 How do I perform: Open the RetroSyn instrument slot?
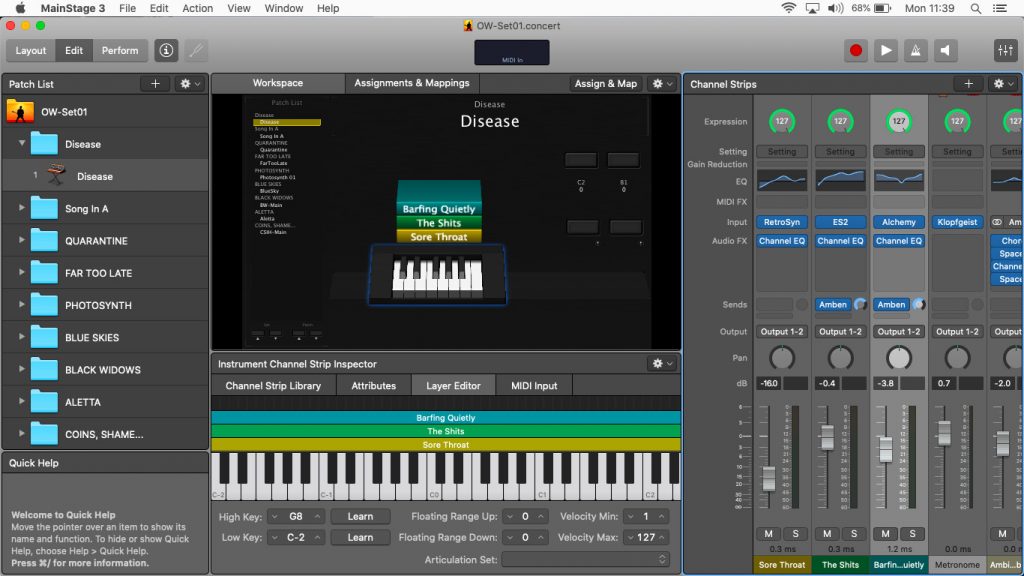(x=782, y=222)
